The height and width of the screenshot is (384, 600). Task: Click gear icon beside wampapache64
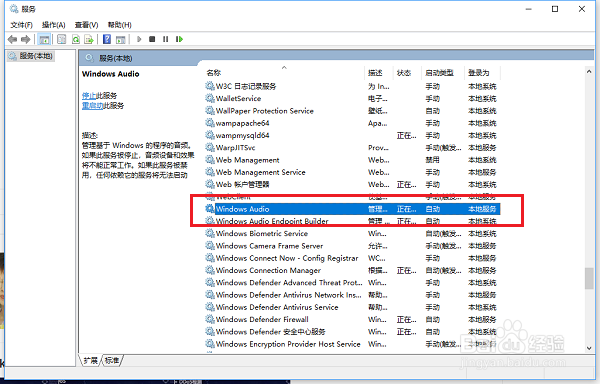click(x=210, y=123)
